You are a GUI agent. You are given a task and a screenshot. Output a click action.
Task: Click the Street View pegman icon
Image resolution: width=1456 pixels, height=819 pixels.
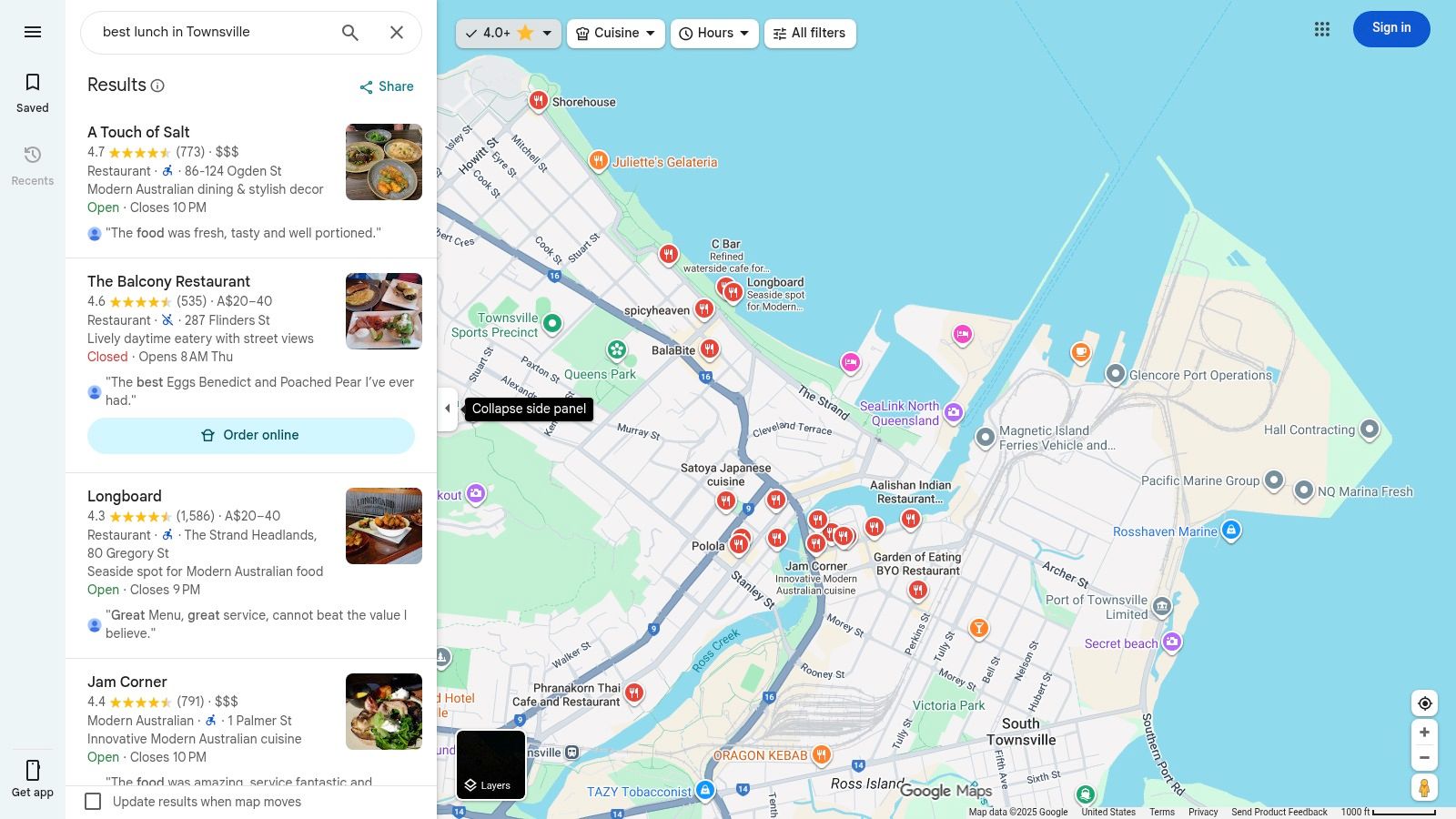coord(1424,788)
